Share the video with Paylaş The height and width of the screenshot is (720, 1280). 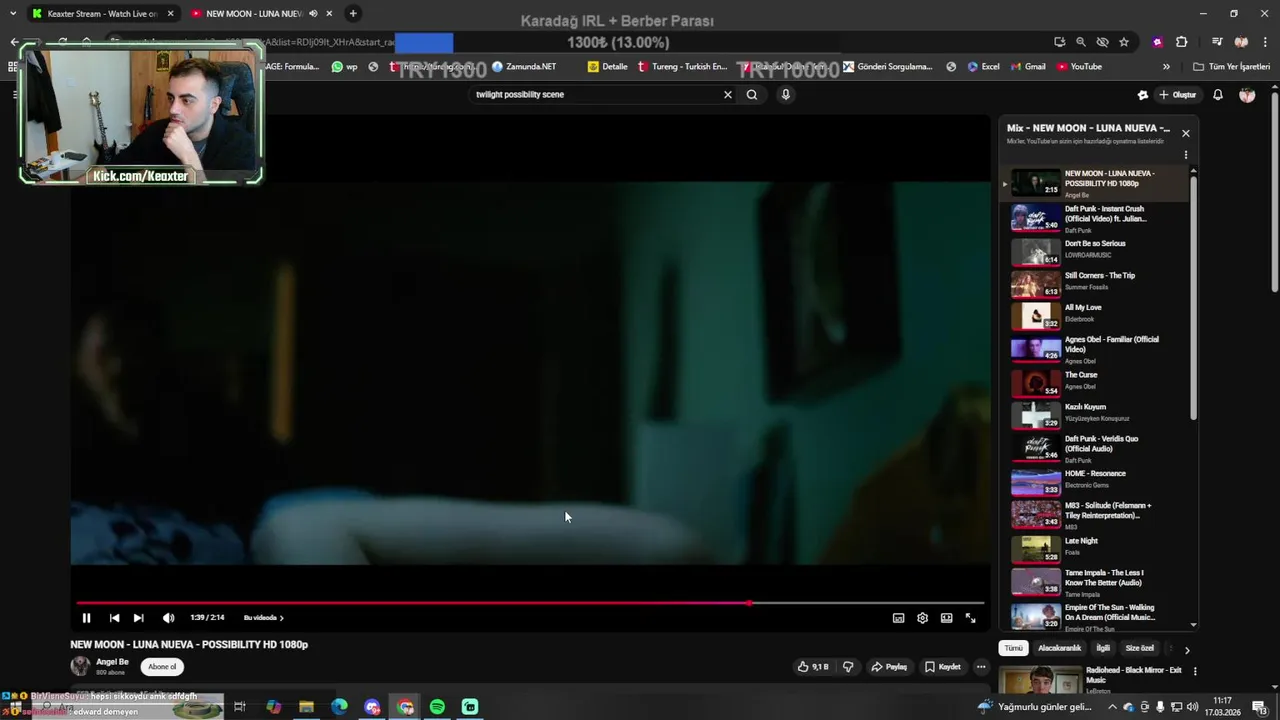(x=889, y=667)
